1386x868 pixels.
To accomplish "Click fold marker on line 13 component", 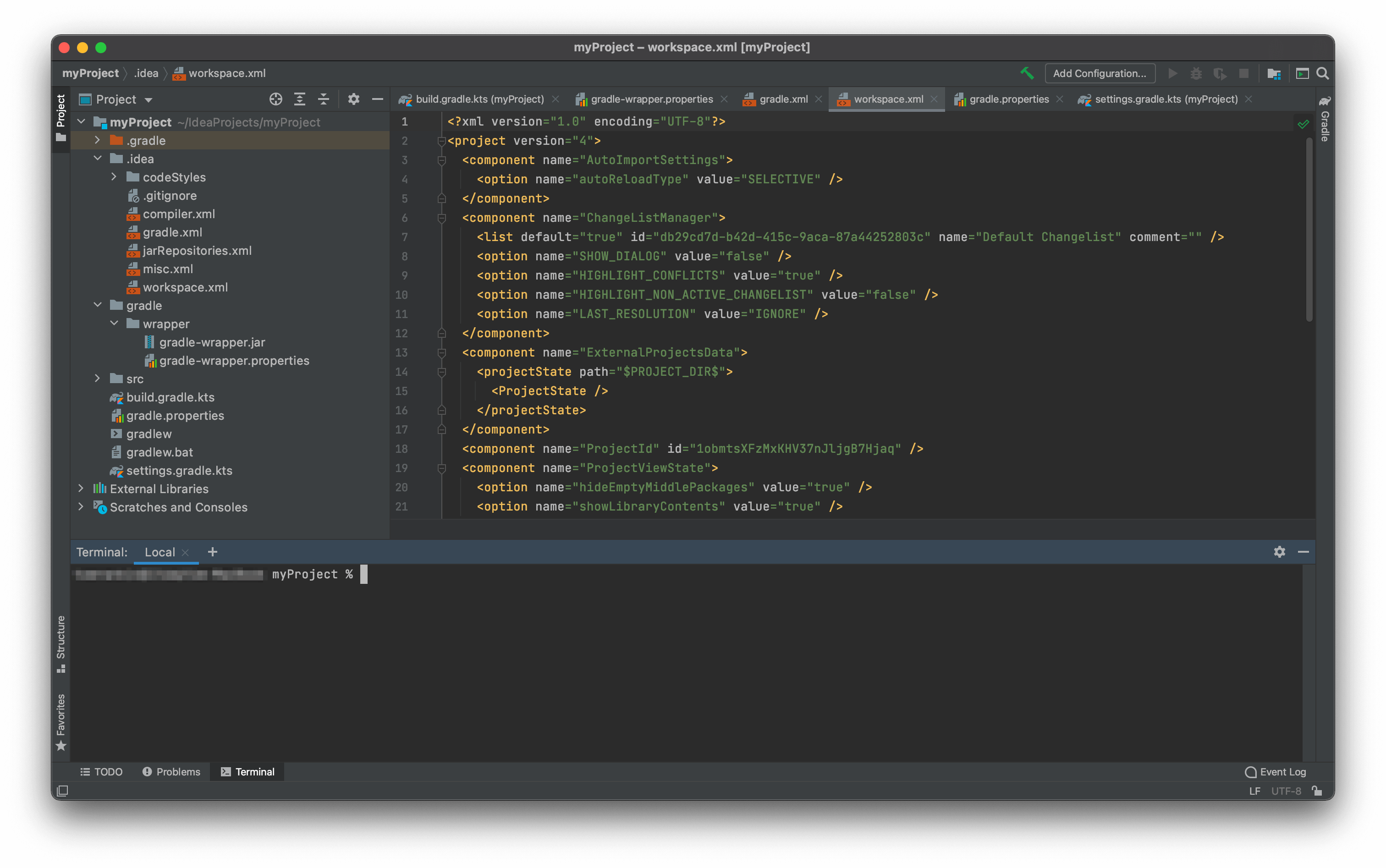I will 441,352.
